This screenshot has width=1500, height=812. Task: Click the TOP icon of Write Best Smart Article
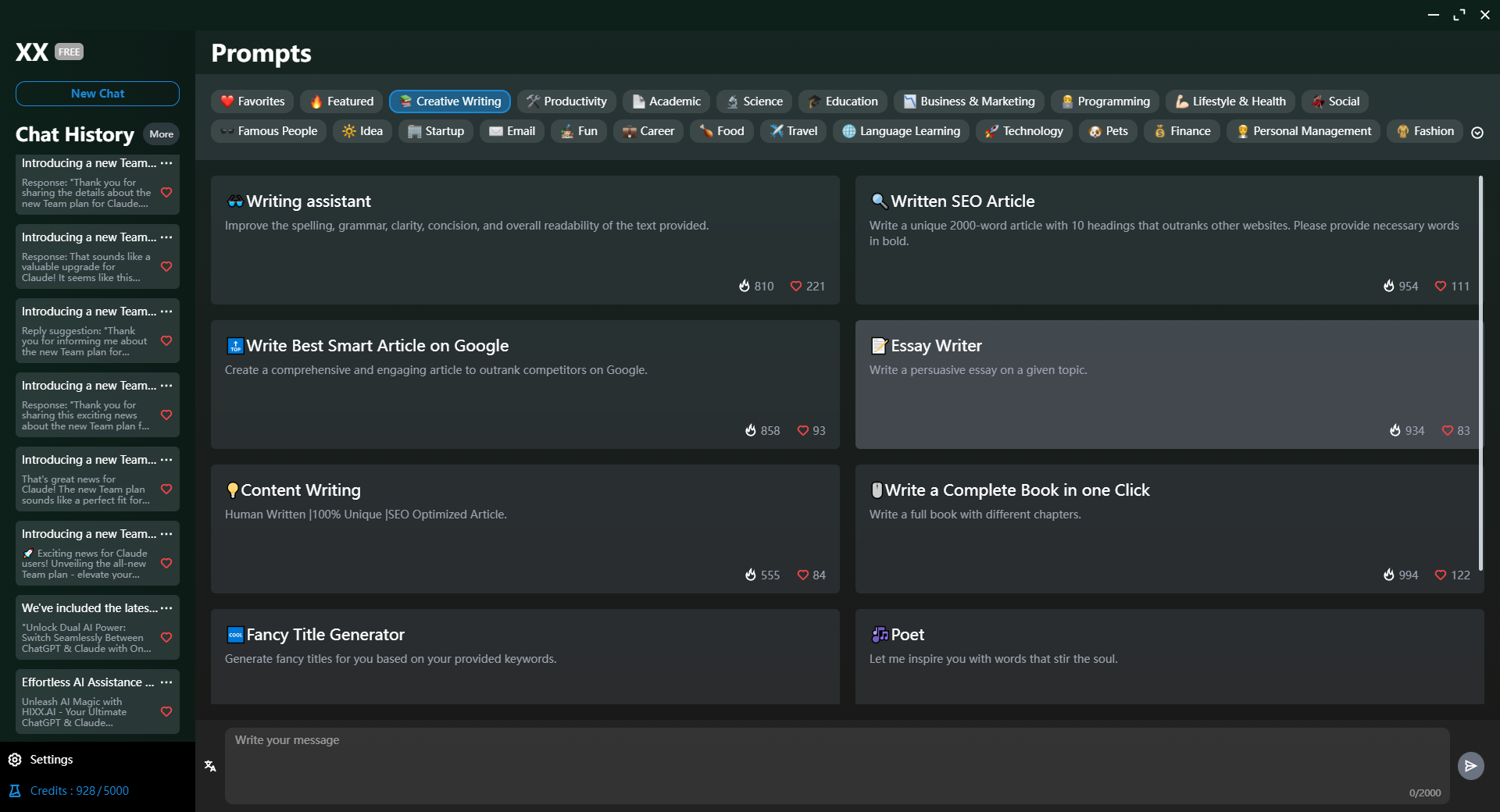(235, 346)
